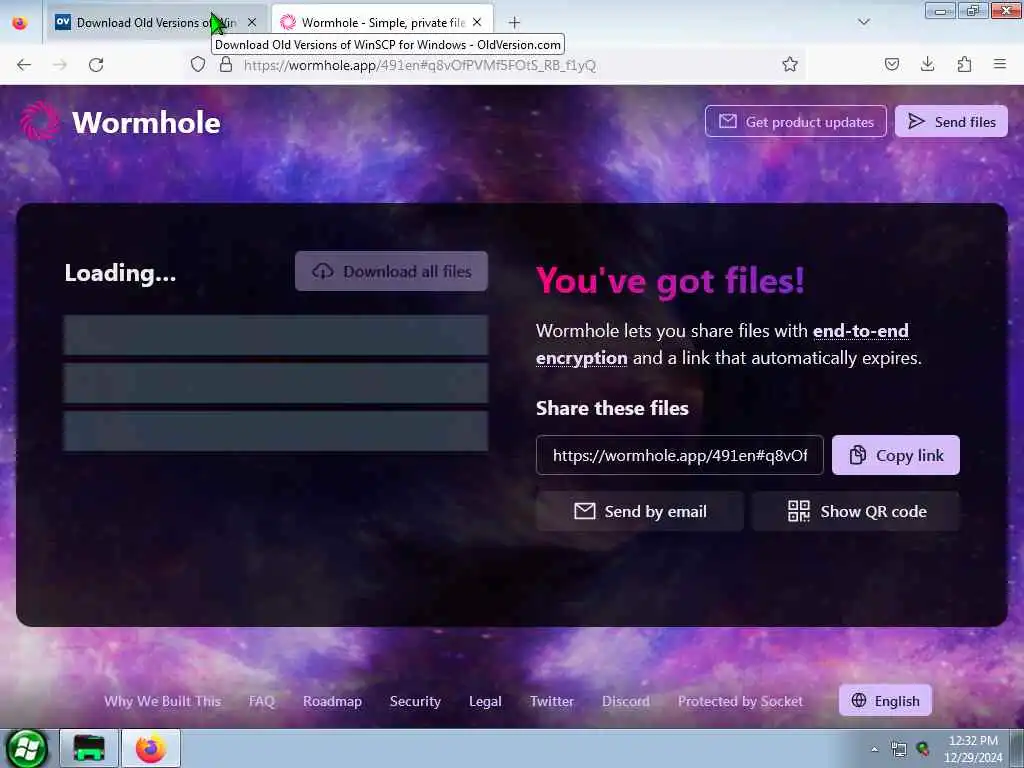This screenshot has width=1024, height=768.
Task: Bookmark this page with the star icon
Action: [790, 64]
